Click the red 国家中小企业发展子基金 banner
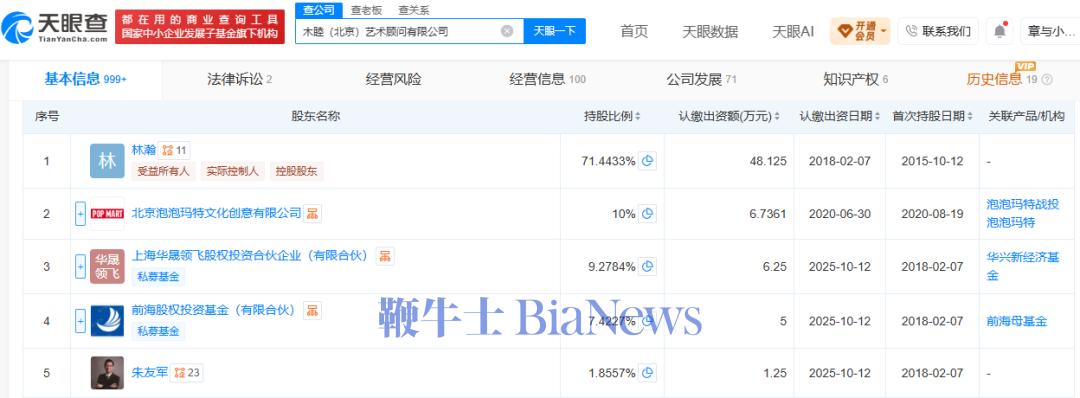The height and width of the screenshot is (398, 1080). point(199,27)
